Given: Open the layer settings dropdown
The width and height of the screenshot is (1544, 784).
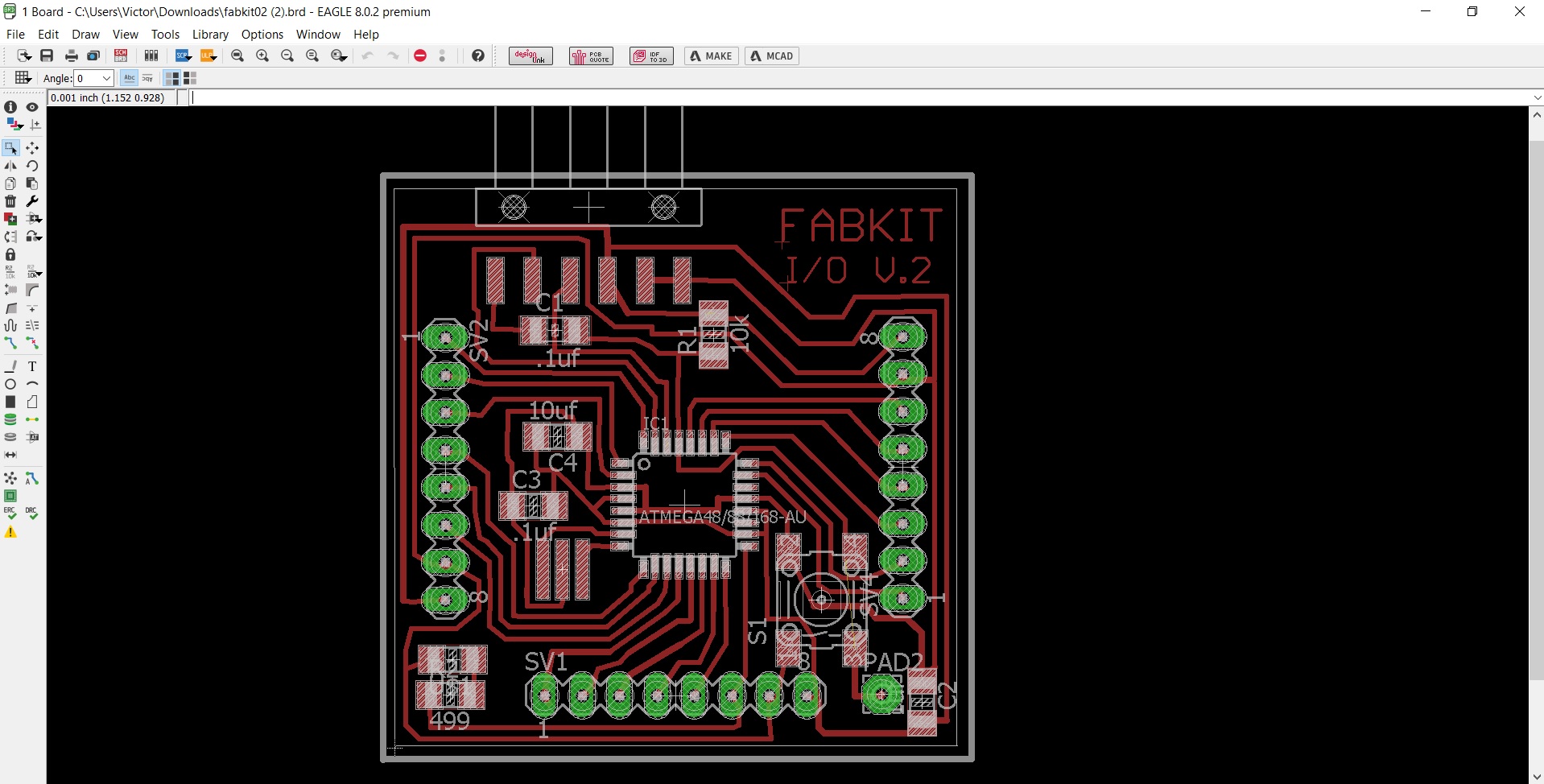Looking at the screenshot, I should coord(14,125).
